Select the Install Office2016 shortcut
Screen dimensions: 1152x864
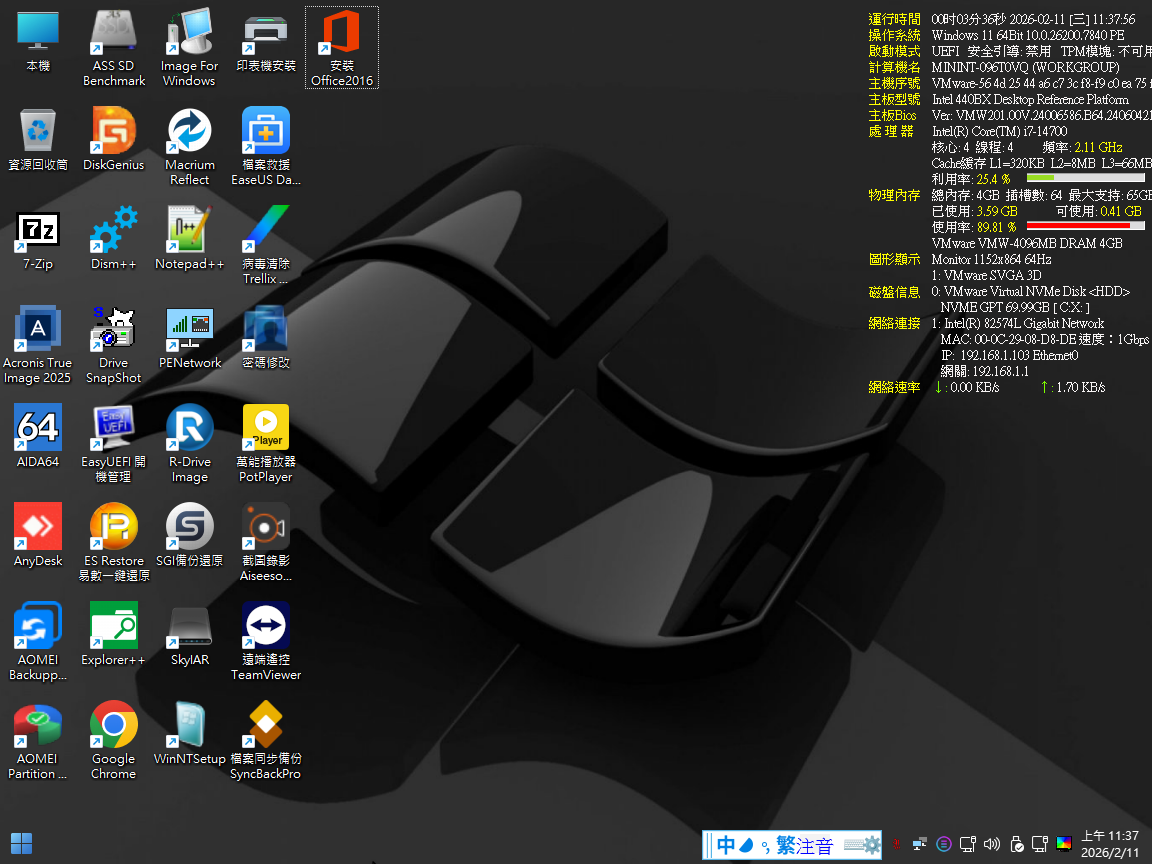coord(341,34)
